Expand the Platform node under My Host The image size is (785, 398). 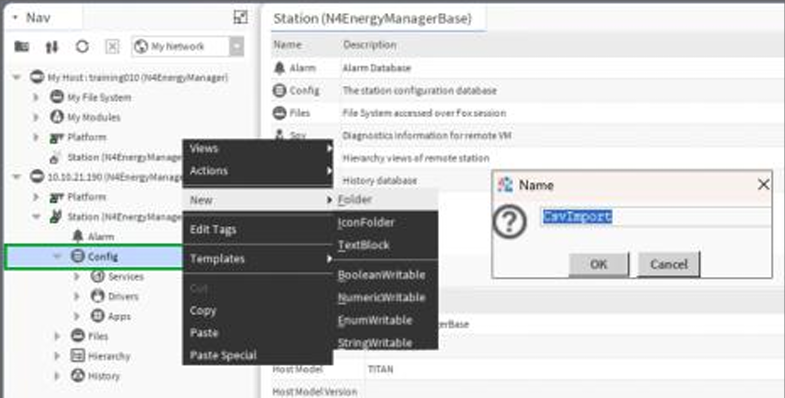click(36, 137)
